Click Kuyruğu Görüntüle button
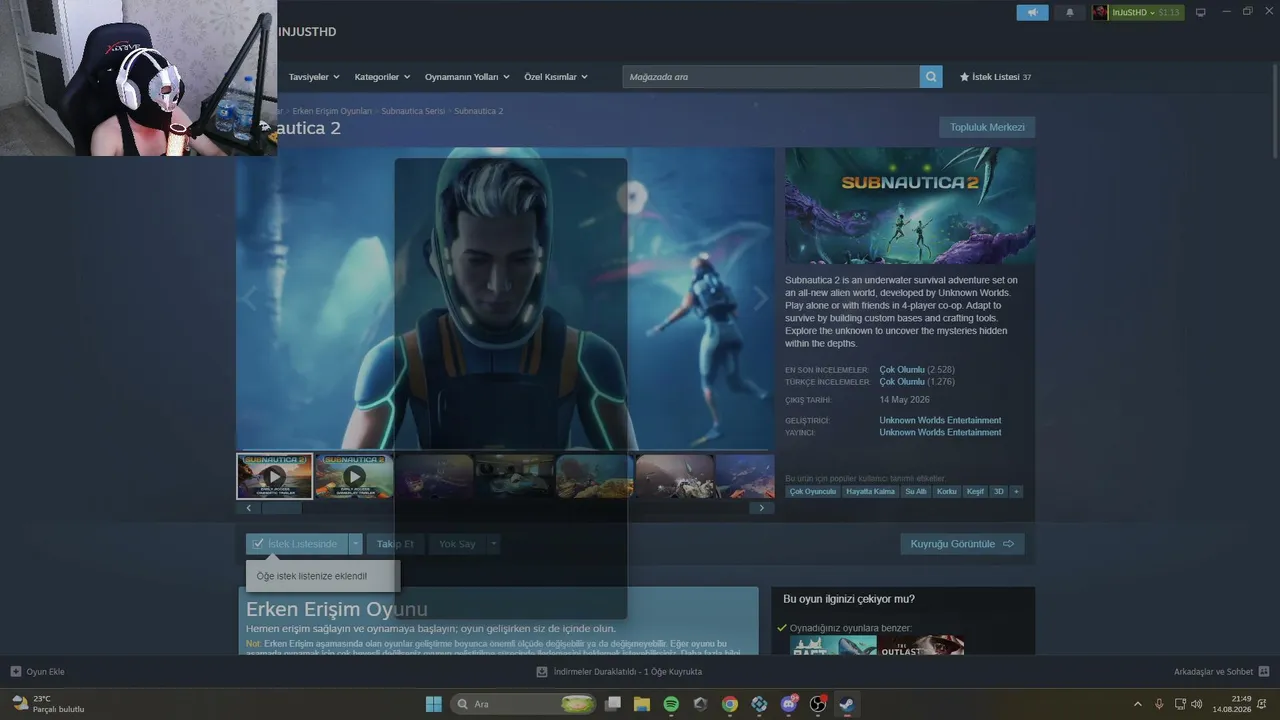 click(962, 544)
